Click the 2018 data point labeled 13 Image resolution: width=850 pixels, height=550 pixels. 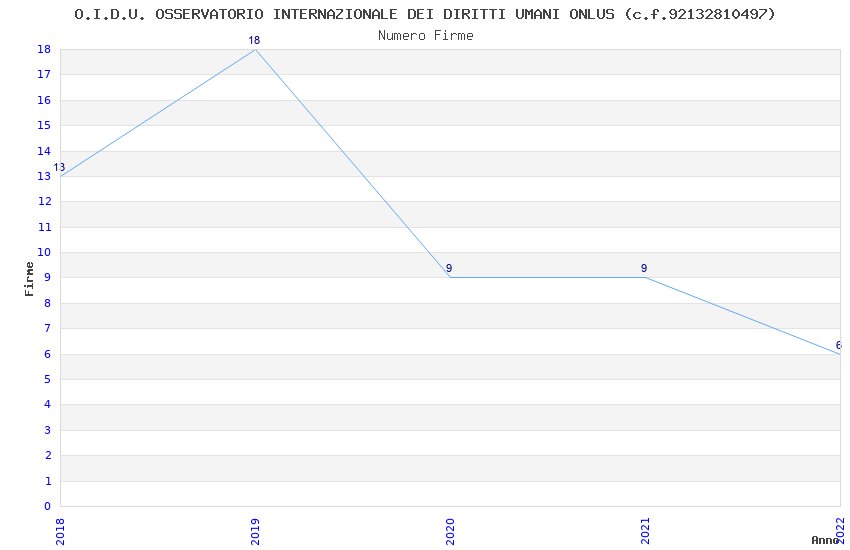pos(61,176)
